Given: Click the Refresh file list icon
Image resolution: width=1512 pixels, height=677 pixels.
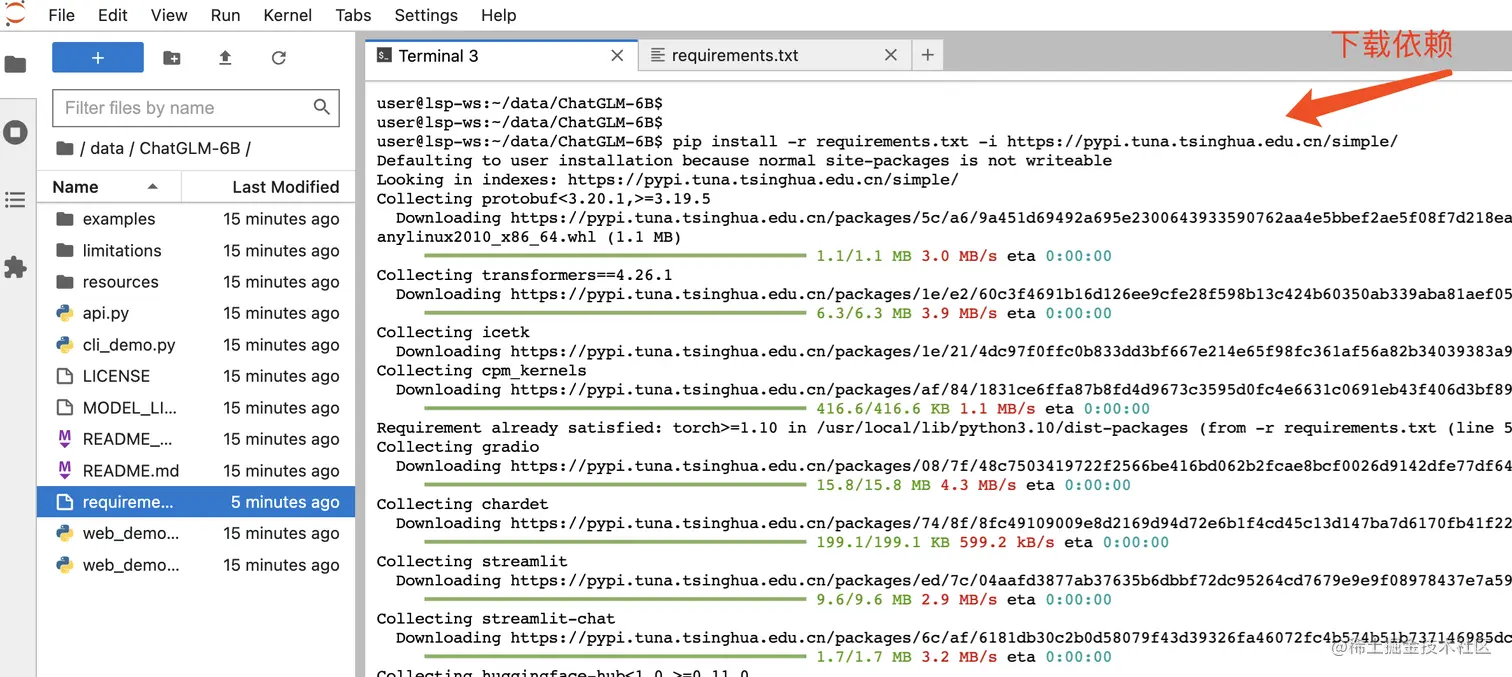Looking at the screenshot, I should [x=279, y=58].
